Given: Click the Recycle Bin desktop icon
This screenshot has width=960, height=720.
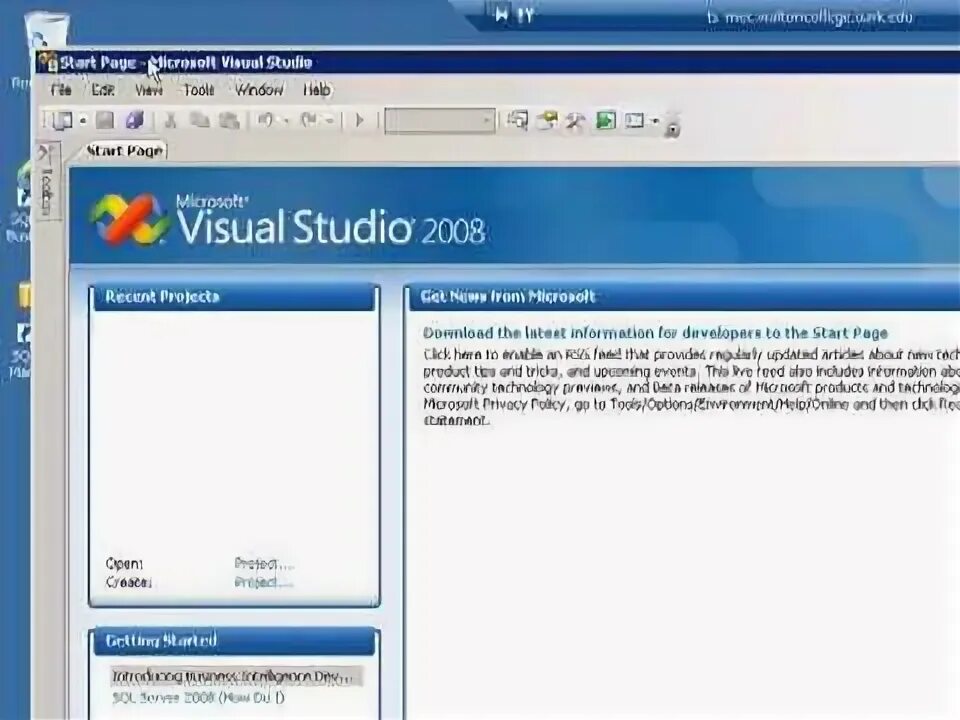Looking at the screenshot, I should 46,32.
